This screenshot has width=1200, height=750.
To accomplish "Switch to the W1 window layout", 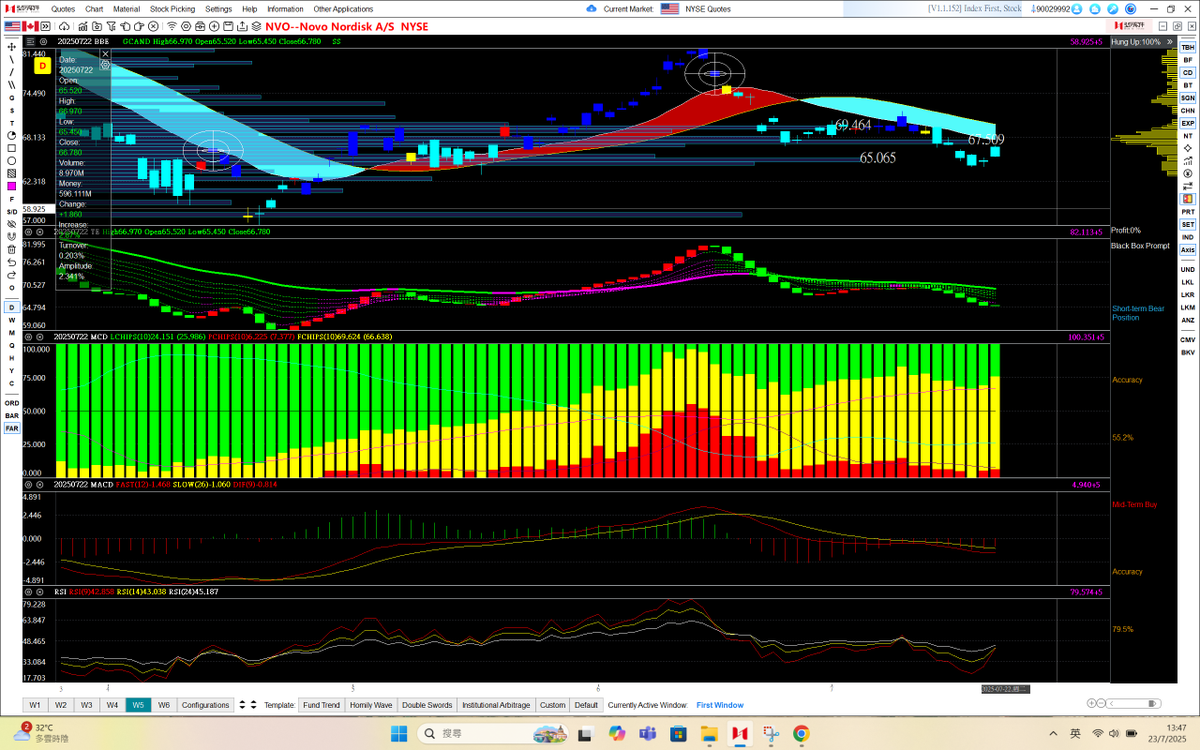I will [x=35, y=705].
